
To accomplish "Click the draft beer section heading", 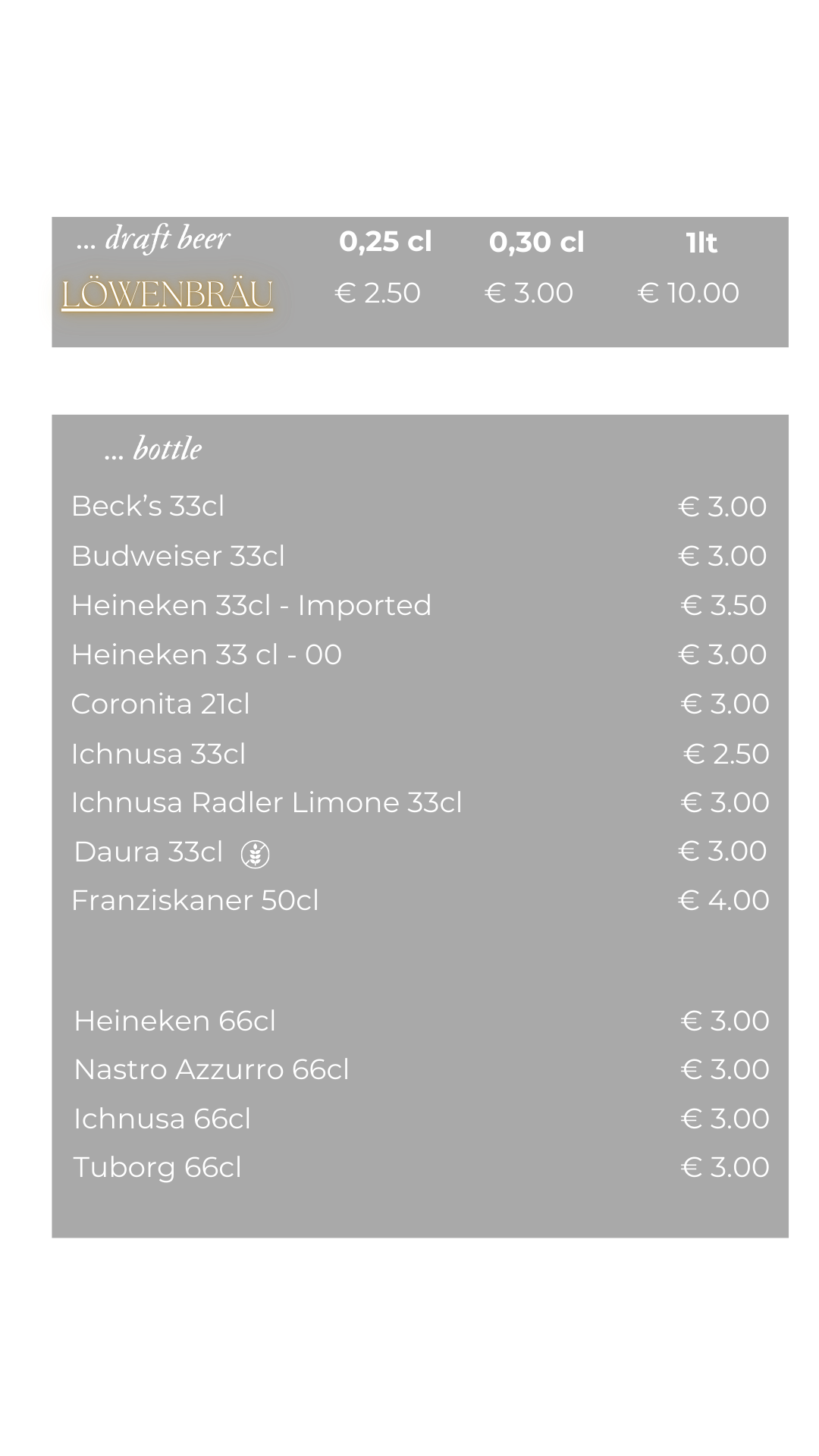I will (x=153, y=240).
